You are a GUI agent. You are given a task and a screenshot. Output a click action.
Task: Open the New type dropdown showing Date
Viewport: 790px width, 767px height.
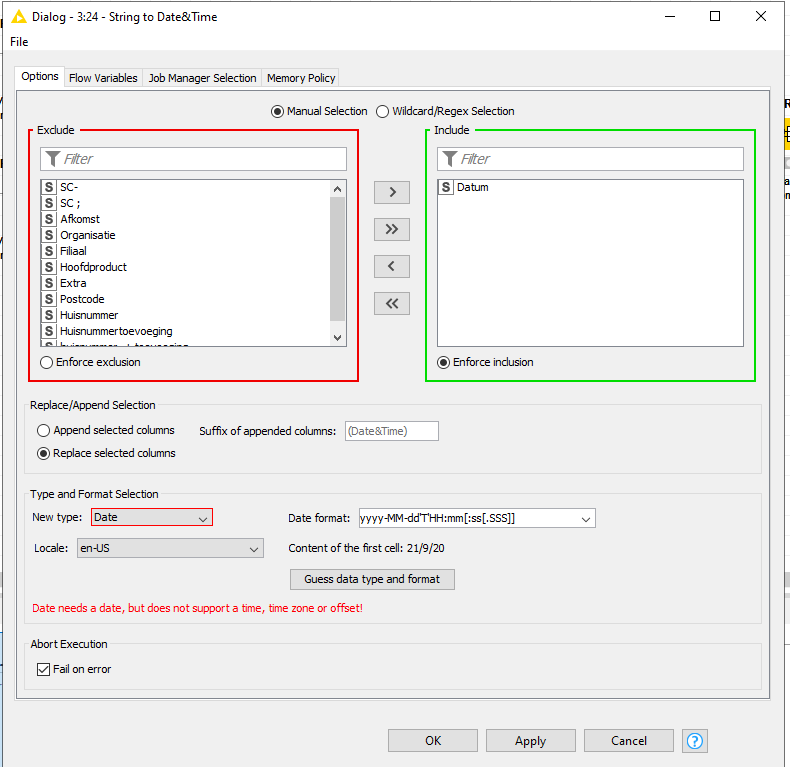(x=152, y=517)
